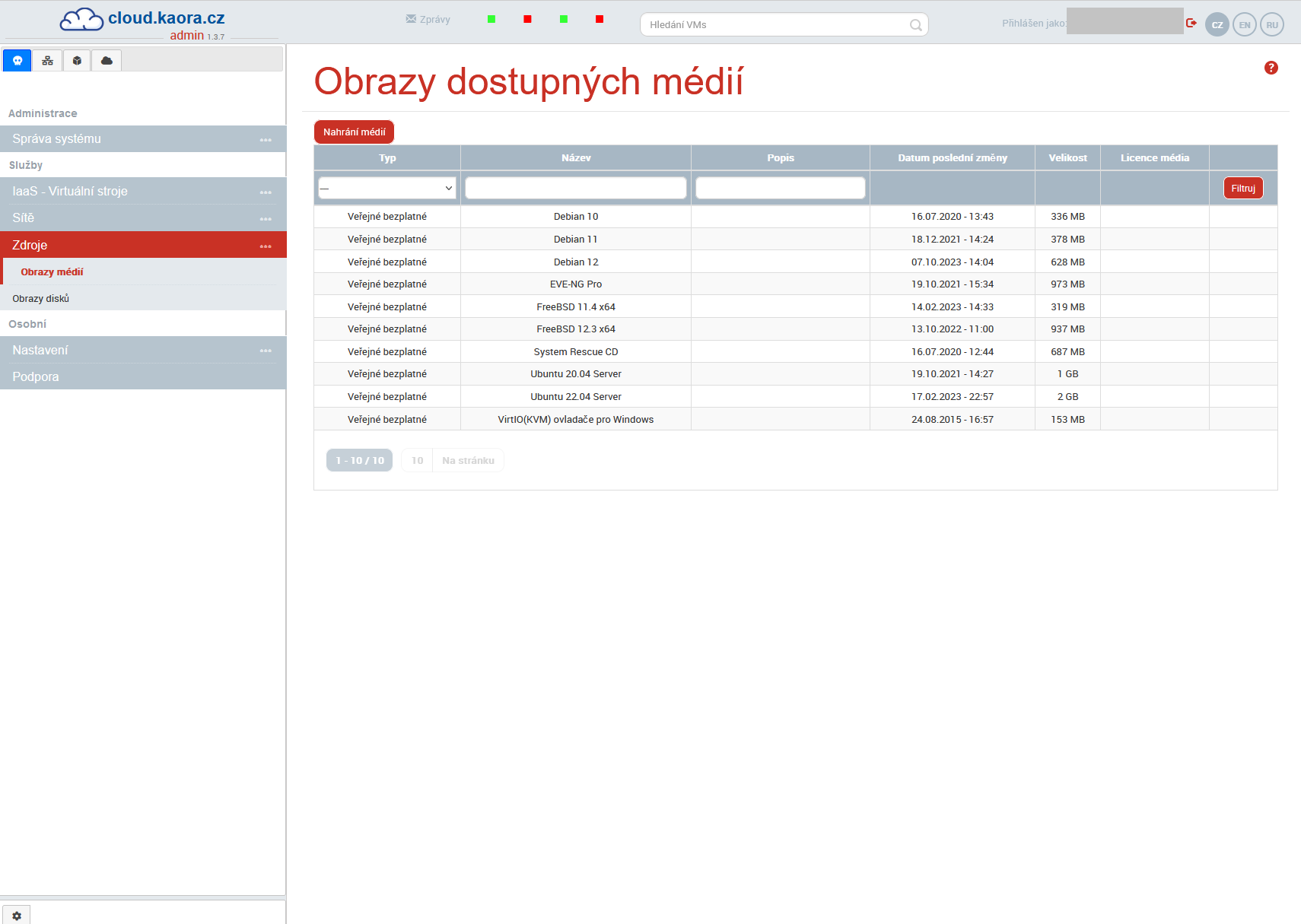Switch language to EN
The height and width of the screenshot is (924, 1301).
pos(1245,25)
